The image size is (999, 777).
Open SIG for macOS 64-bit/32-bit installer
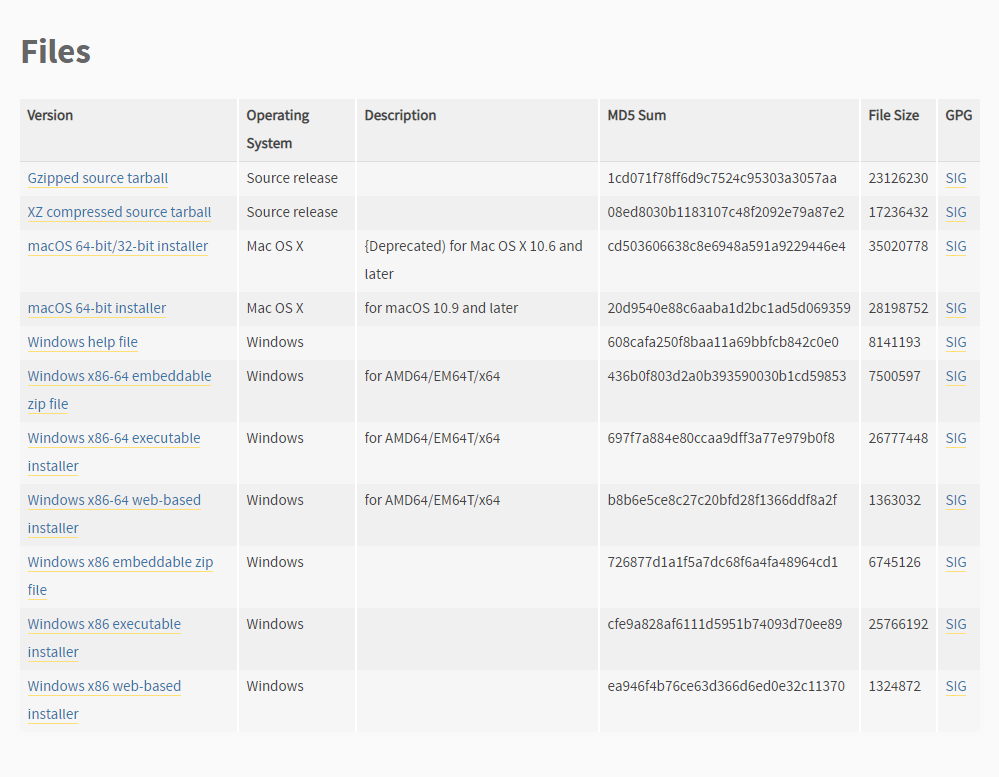(956, 246)
